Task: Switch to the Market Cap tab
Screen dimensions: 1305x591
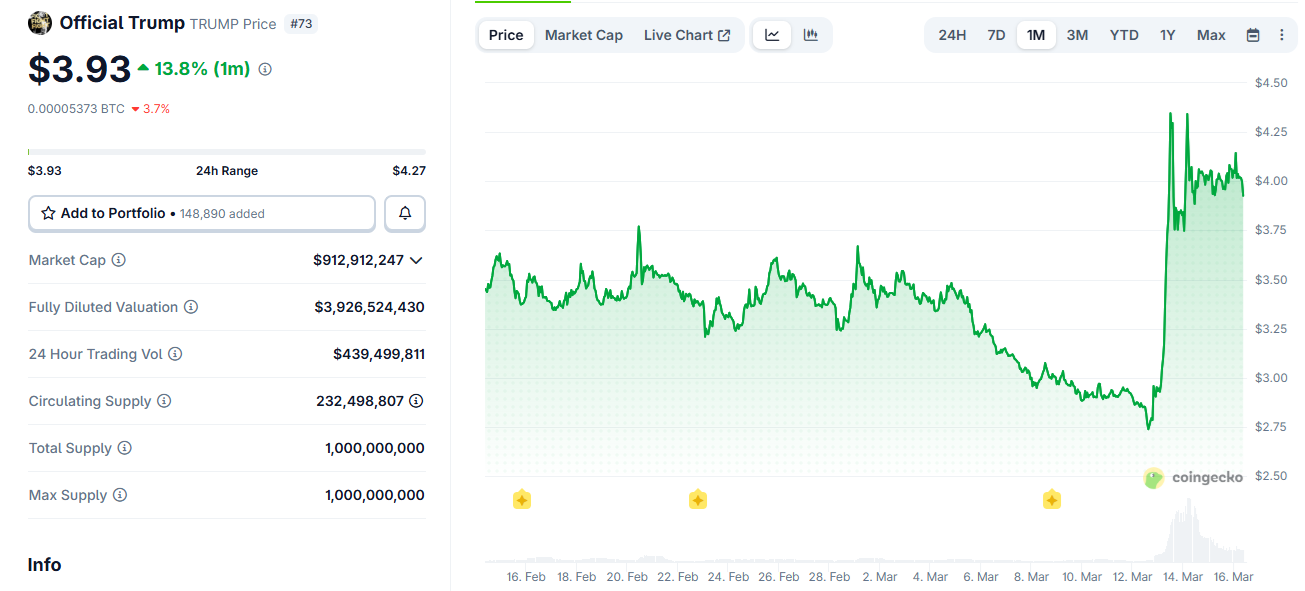Action: click(x=583, y=34)
